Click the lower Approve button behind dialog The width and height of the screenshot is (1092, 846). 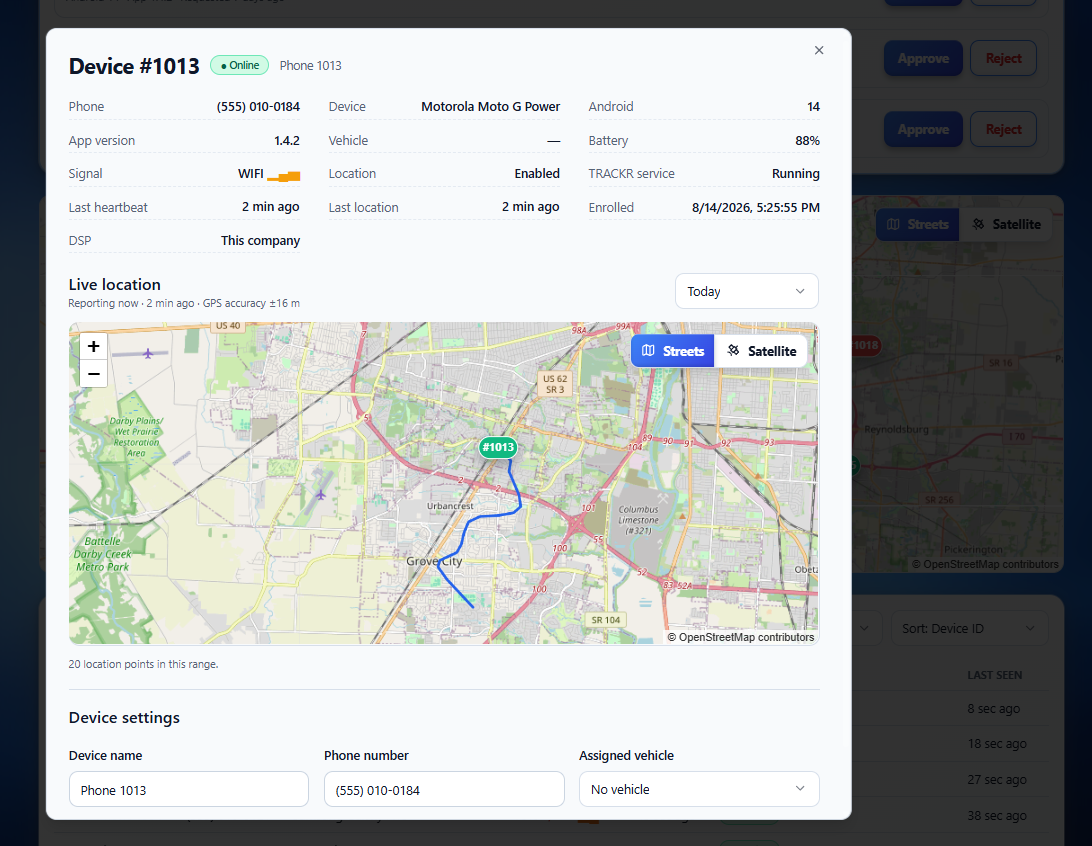click(x=923, y=130)
